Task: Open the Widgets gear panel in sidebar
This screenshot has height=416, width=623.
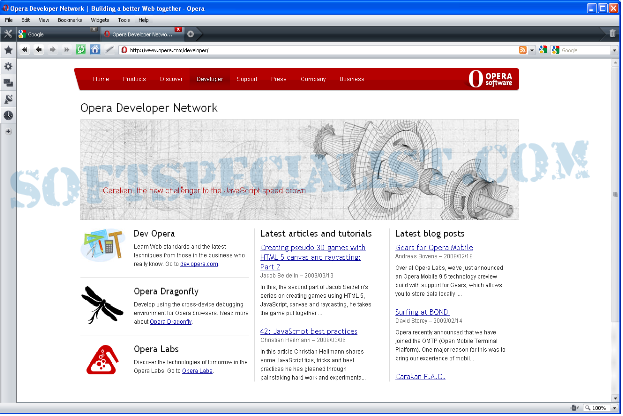Action: [x=8, y=66]
